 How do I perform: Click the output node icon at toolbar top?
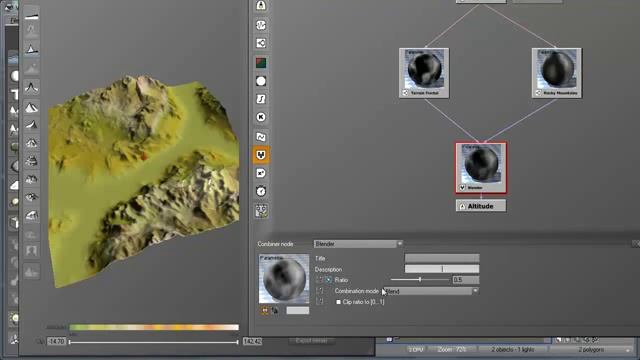[x=261, y=6]
